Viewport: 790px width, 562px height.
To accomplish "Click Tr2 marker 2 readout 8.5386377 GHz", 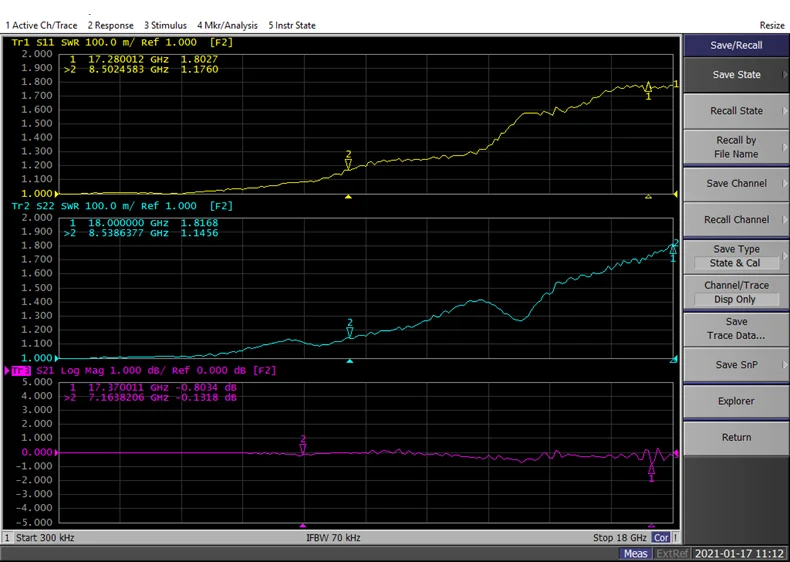I will point(141,233).
